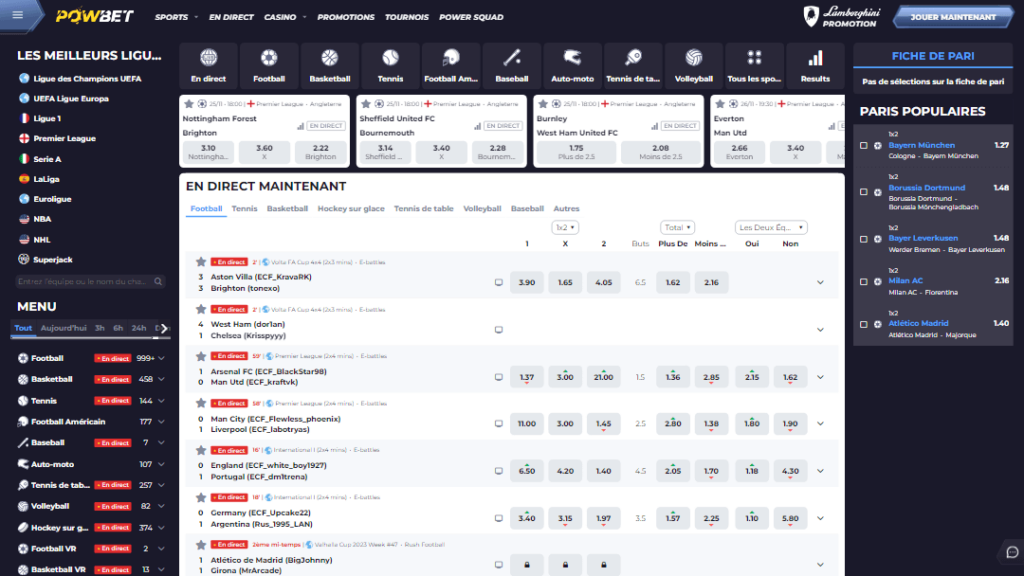Check the Milan AC popular bet
Viewport: 1024px width, 576px height.
coord(863,281)
